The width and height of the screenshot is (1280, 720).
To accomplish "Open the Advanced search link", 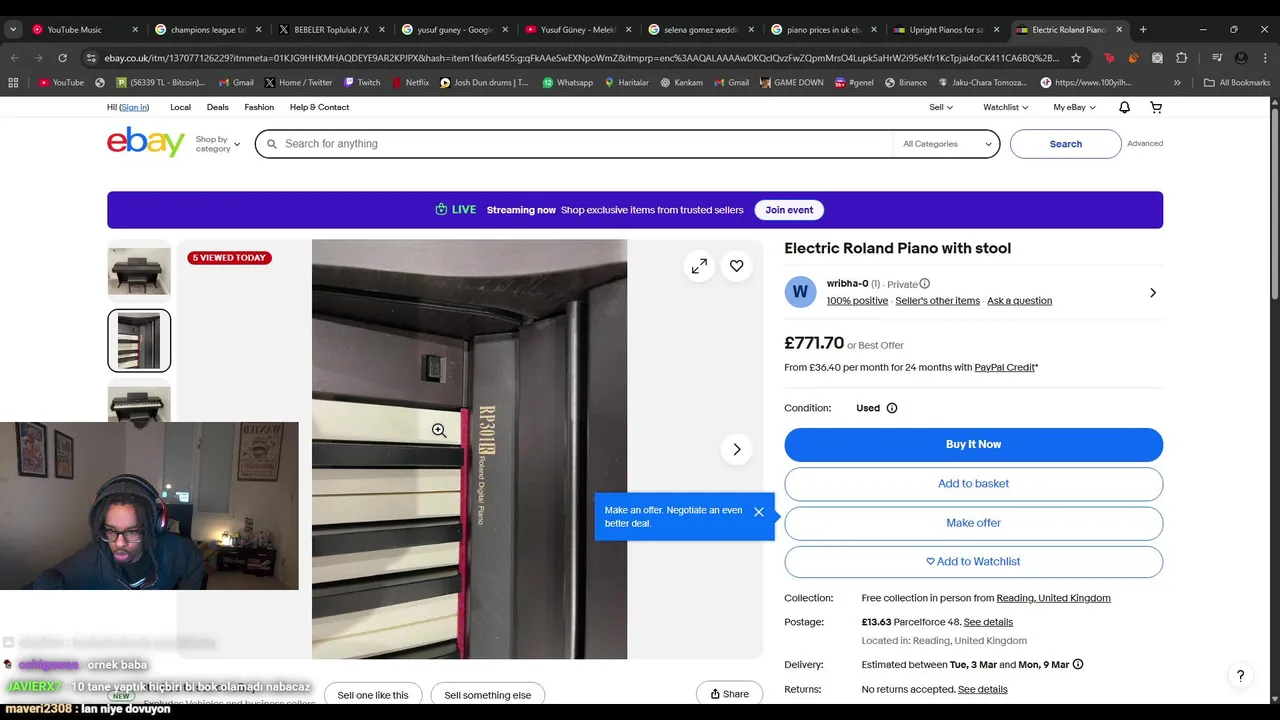I will coord(1145,144).
